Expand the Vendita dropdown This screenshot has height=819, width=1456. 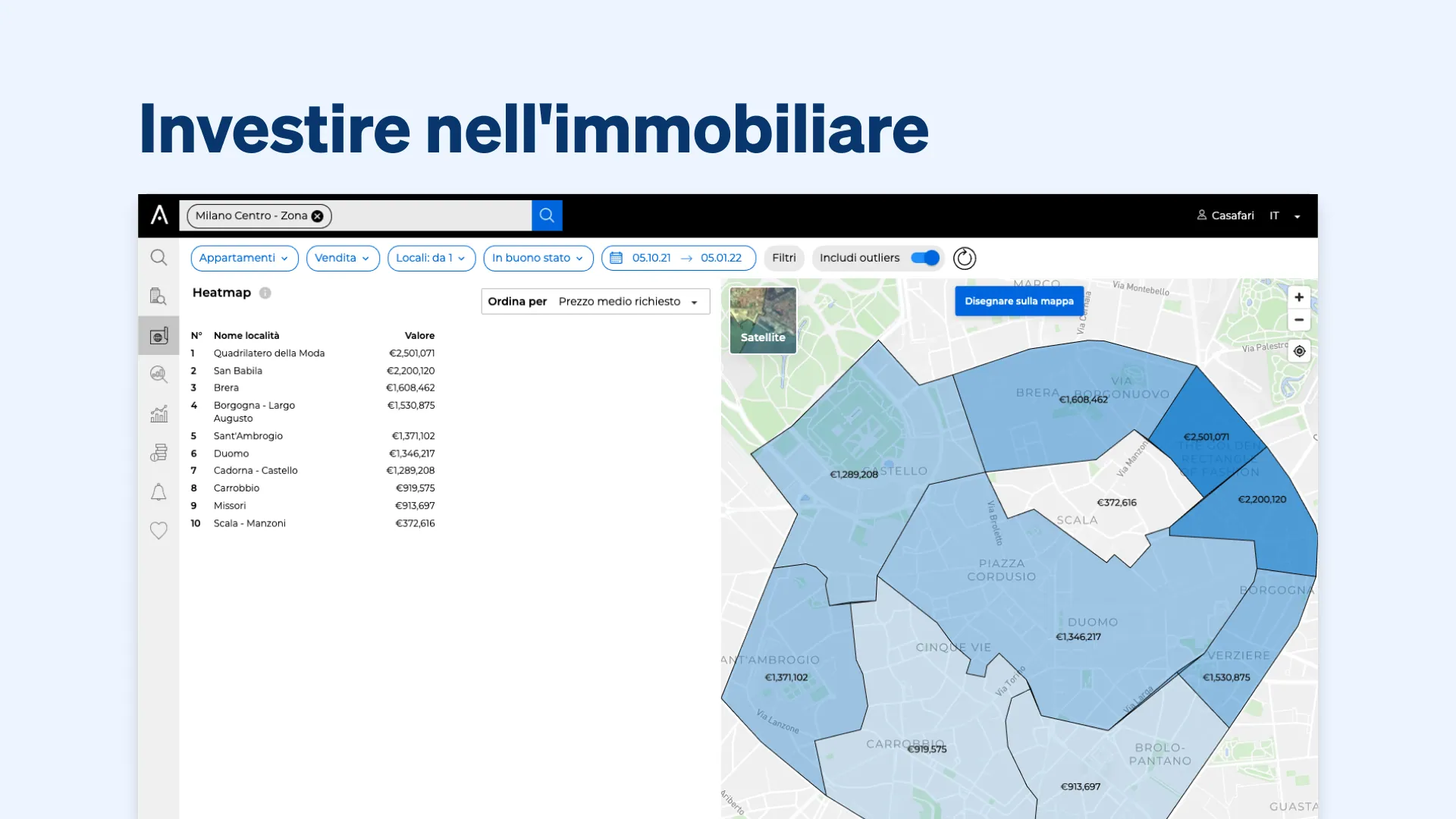(x=343, y=258)
